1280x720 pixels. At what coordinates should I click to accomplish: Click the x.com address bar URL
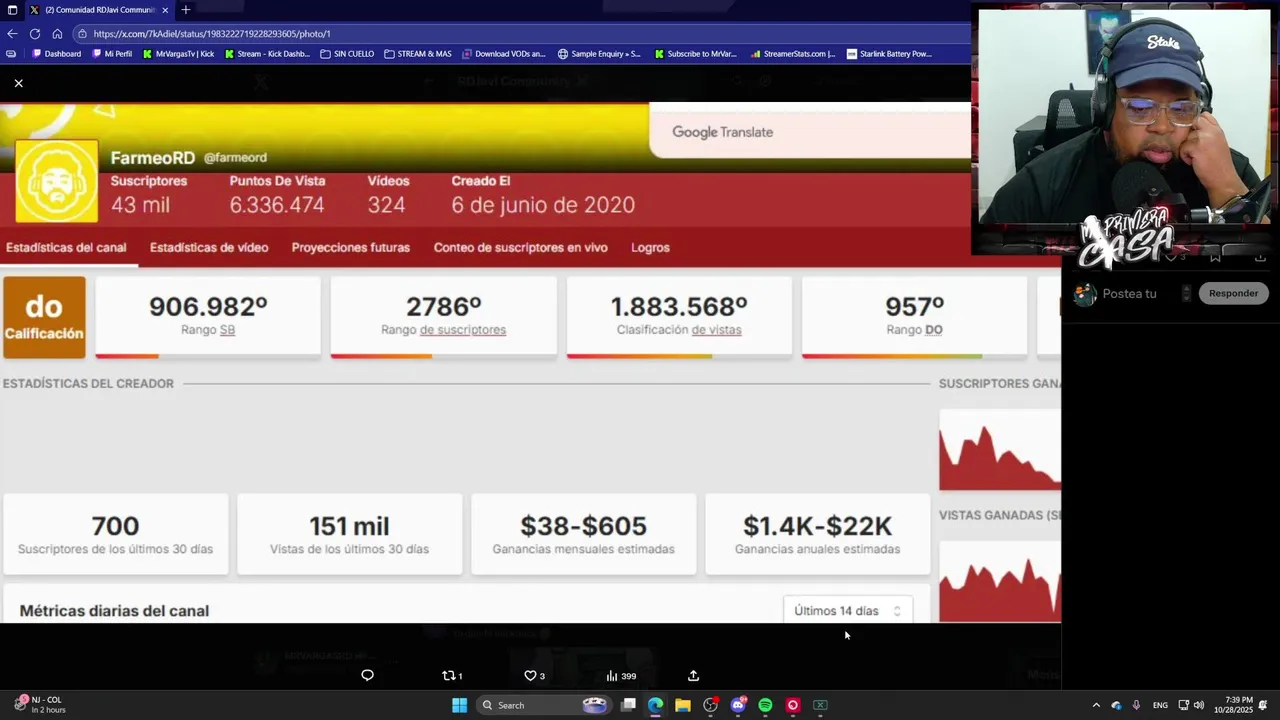(212, 33)
